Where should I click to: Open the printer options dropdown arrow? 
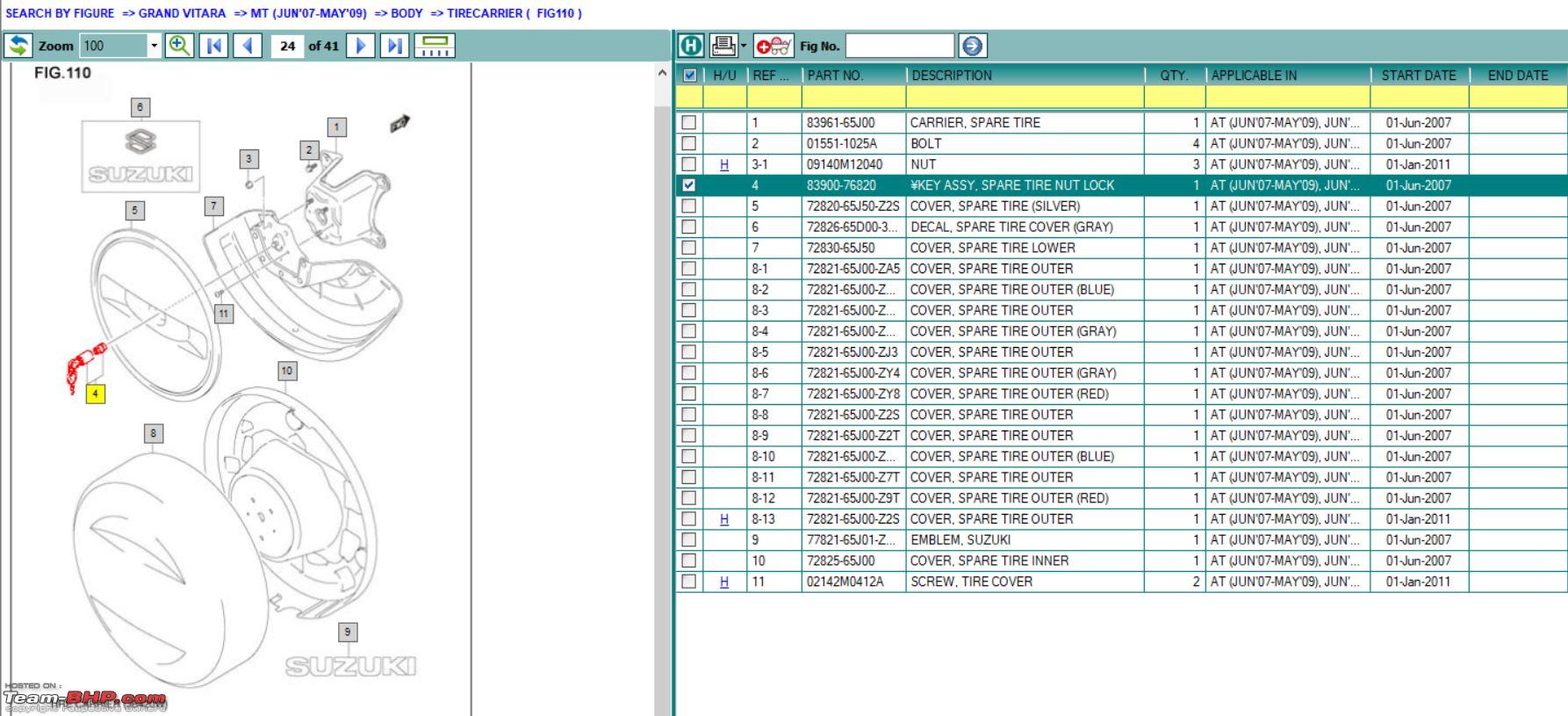click(744, 46)
